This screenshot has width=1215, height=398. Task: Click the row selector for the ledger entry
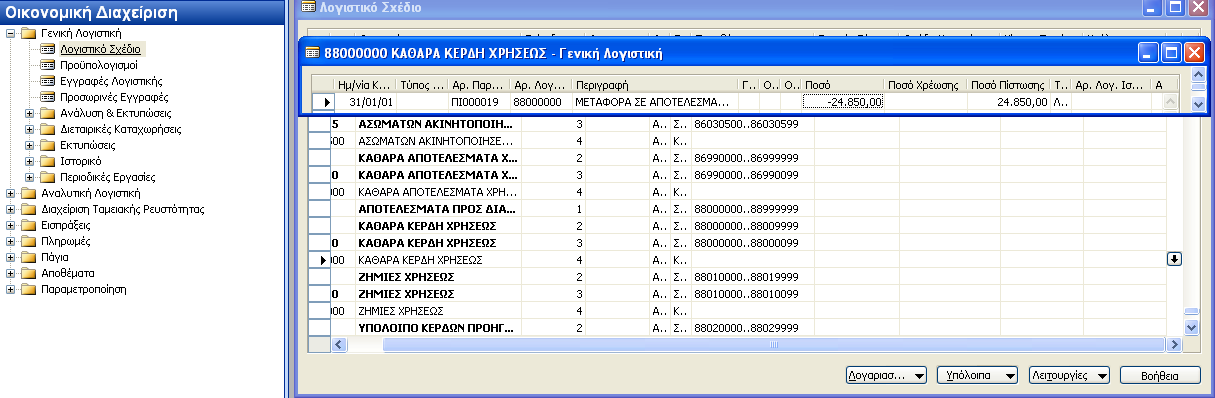(324, 102)
